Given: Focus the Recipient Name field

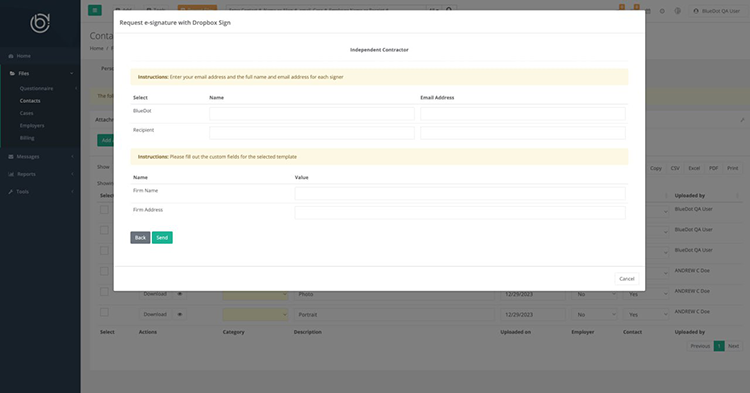Looking at the screenshot, I should point(312,132).
